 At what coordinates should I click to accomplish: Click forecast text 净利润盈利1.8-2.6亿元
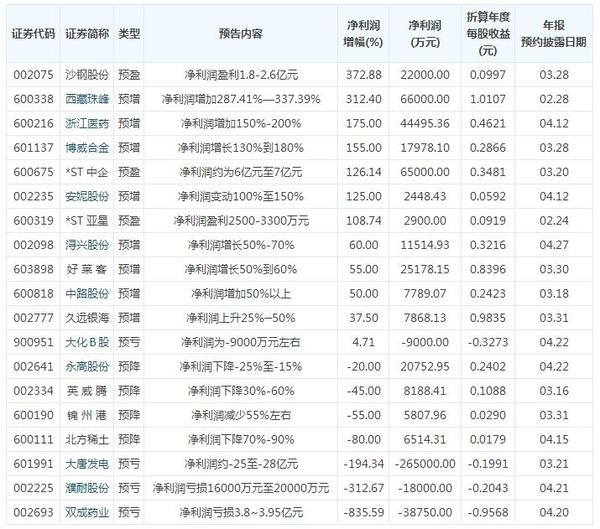pyautogui.click(x=241, y=75)
